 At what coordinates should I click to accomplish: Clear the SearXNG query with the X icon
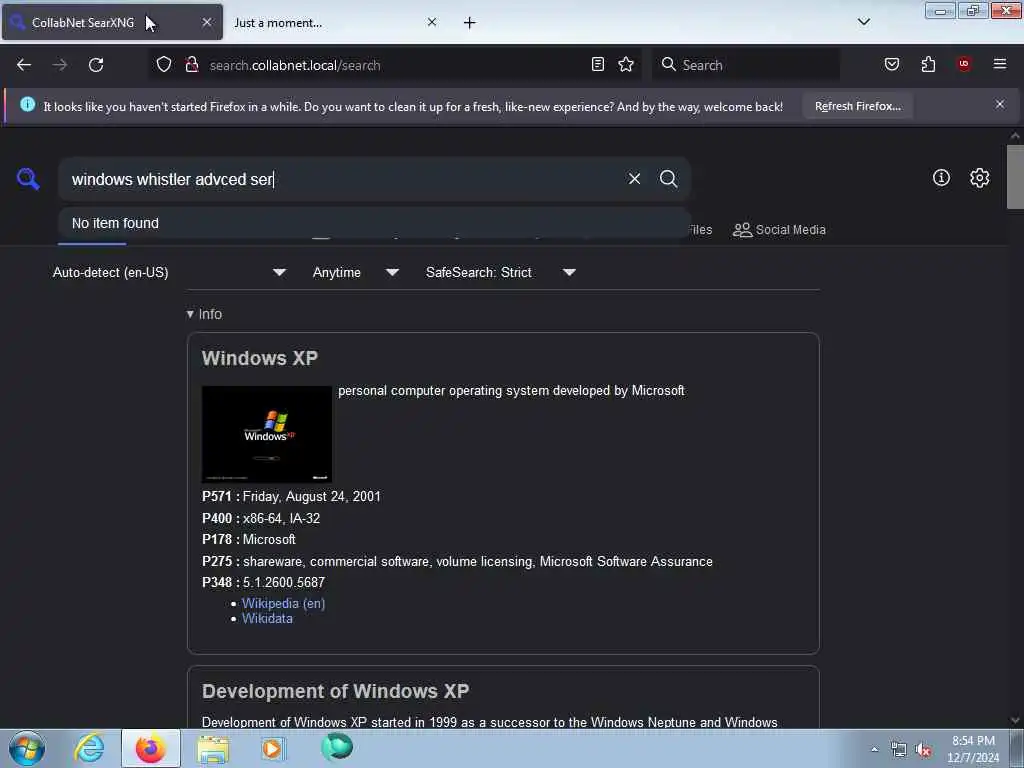[634, 178]
